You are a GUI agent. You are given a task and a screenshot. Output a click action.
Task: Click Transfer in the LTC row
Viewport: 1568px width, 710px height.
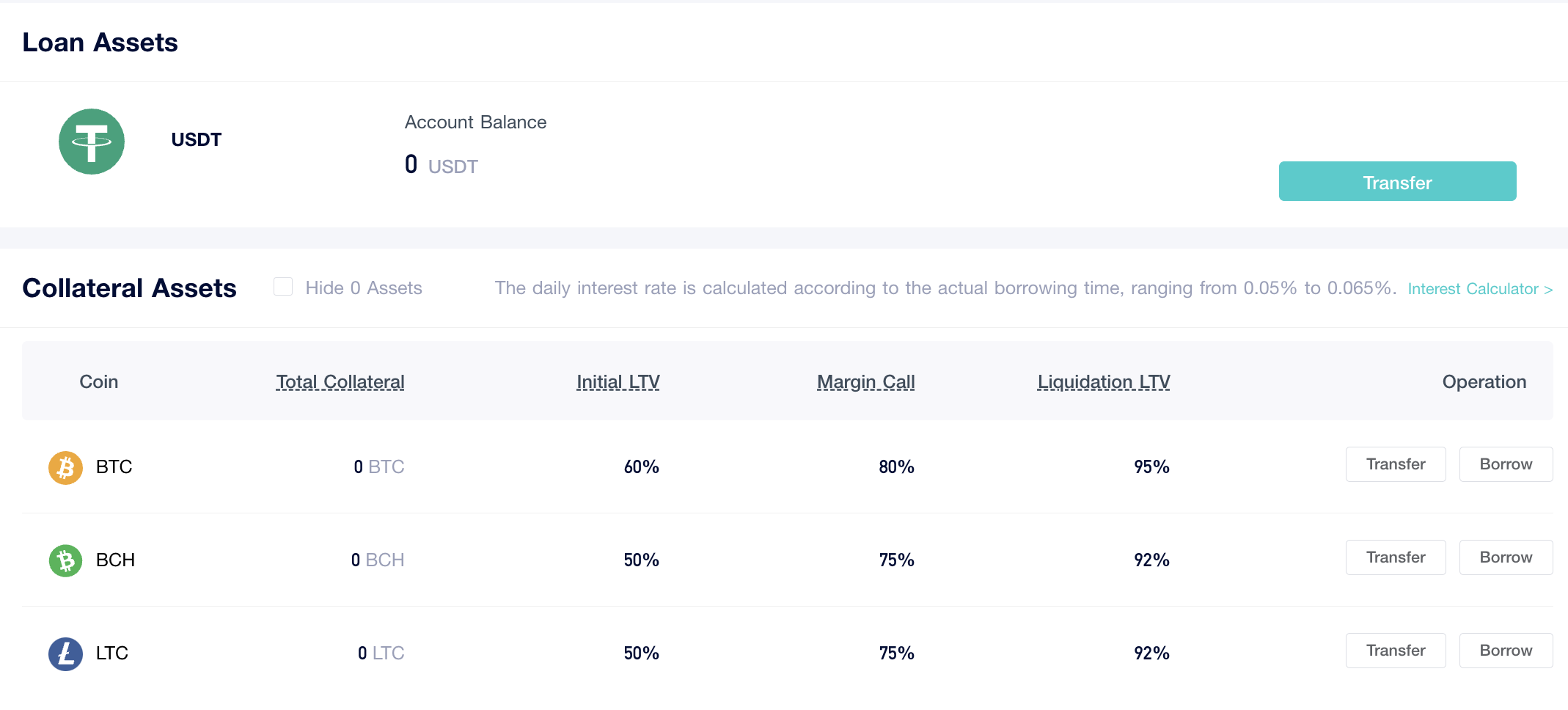1395,651
